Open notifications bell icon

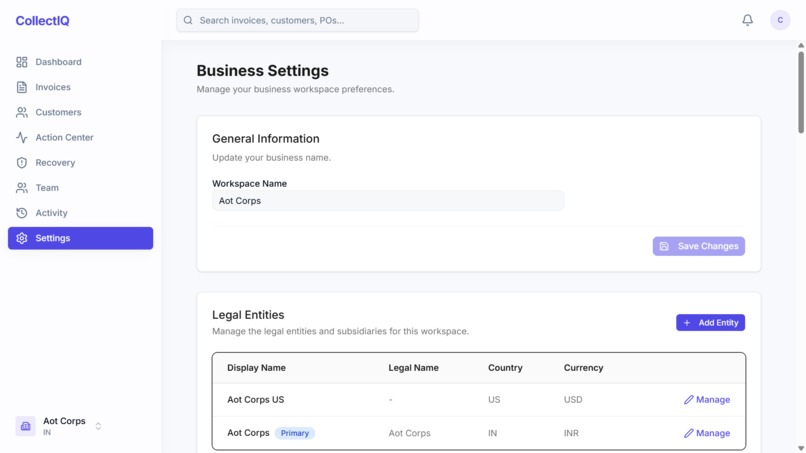(747, 20)
